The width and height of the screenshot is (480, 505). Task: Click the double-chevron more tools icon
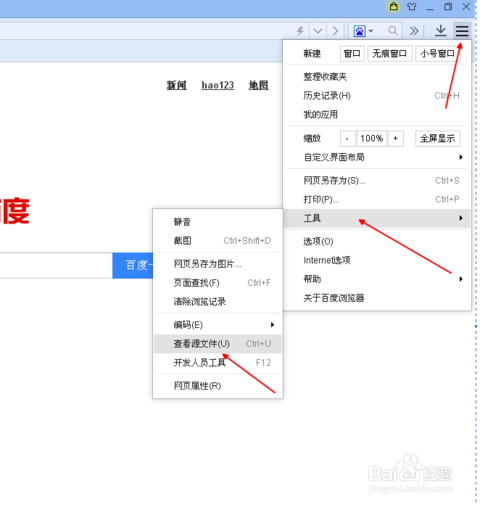tap(414, 31)
